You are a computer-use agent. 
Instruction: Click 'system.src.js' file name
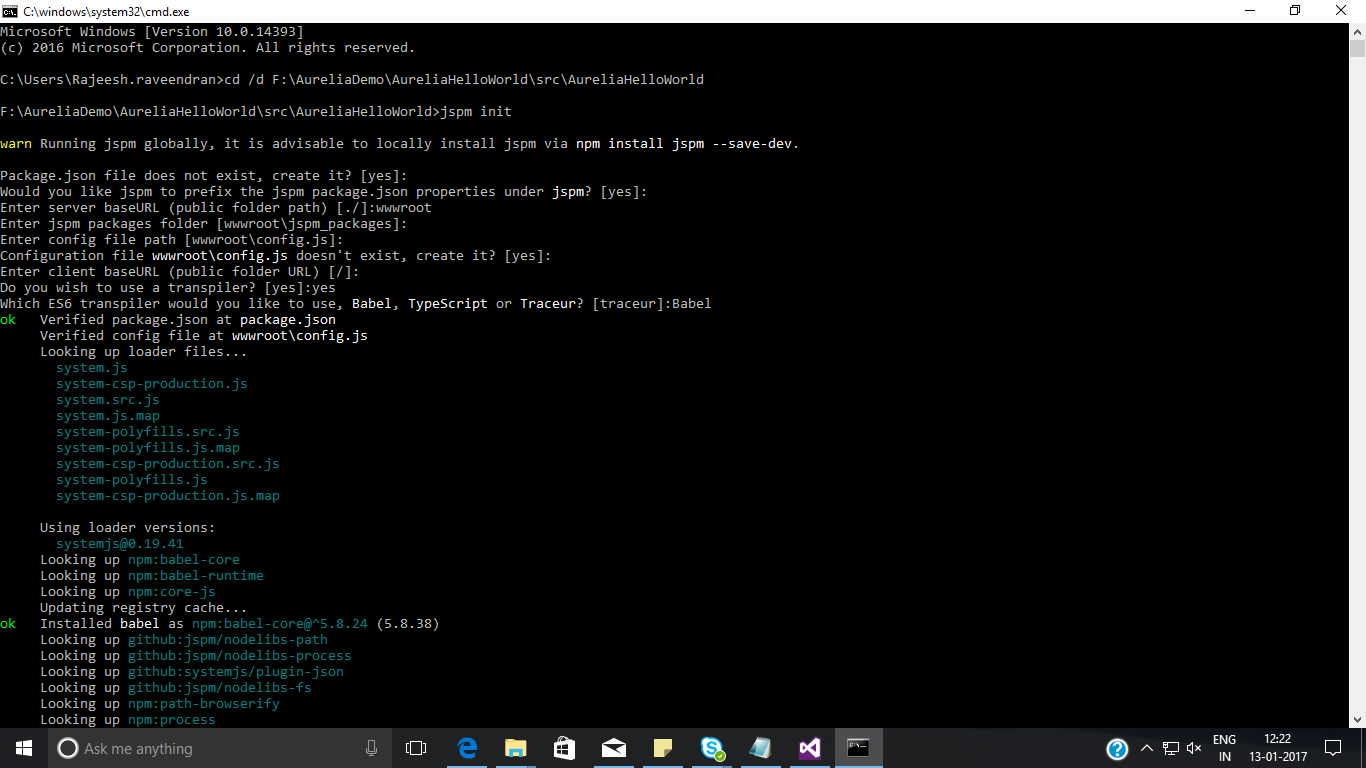point(108,399)
